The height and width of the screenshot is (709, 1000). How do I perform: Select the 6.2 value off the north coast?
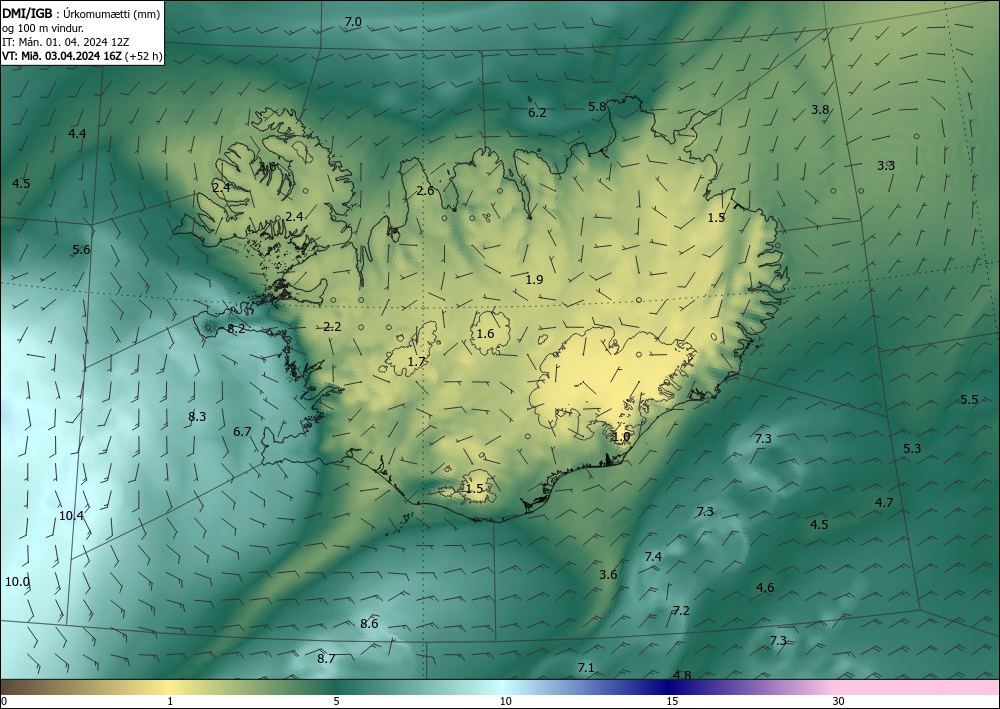[537, 112]
